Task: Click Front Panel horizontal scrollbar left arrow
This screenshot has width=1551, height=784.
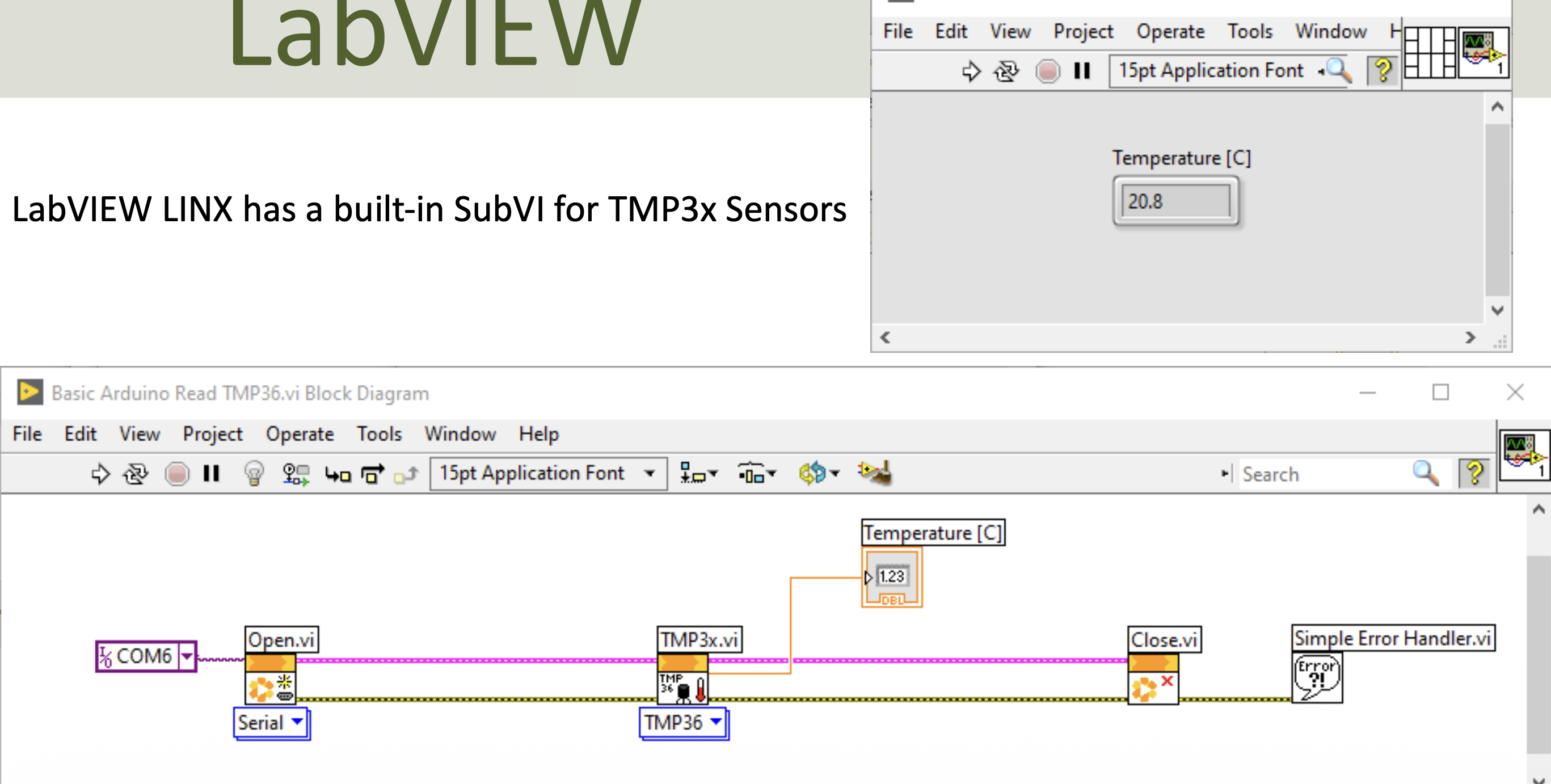Action: click(885, 338)
